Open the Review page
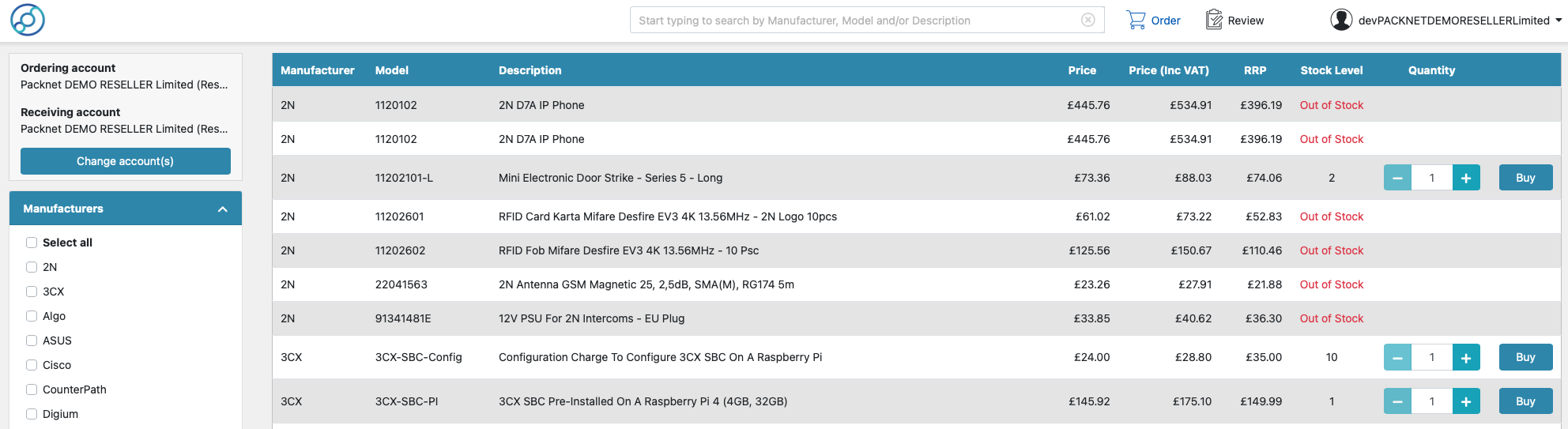The image size is (1568, 429). coord(1234,20)
